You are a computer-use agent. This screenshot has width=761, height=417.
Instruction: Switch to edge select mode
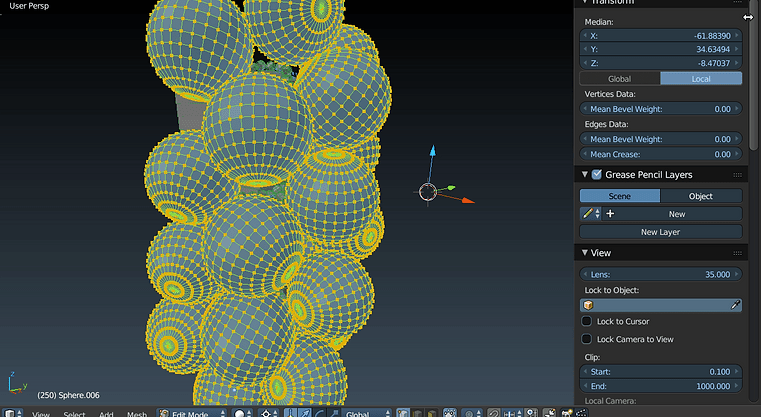click(x=417, y=414)
